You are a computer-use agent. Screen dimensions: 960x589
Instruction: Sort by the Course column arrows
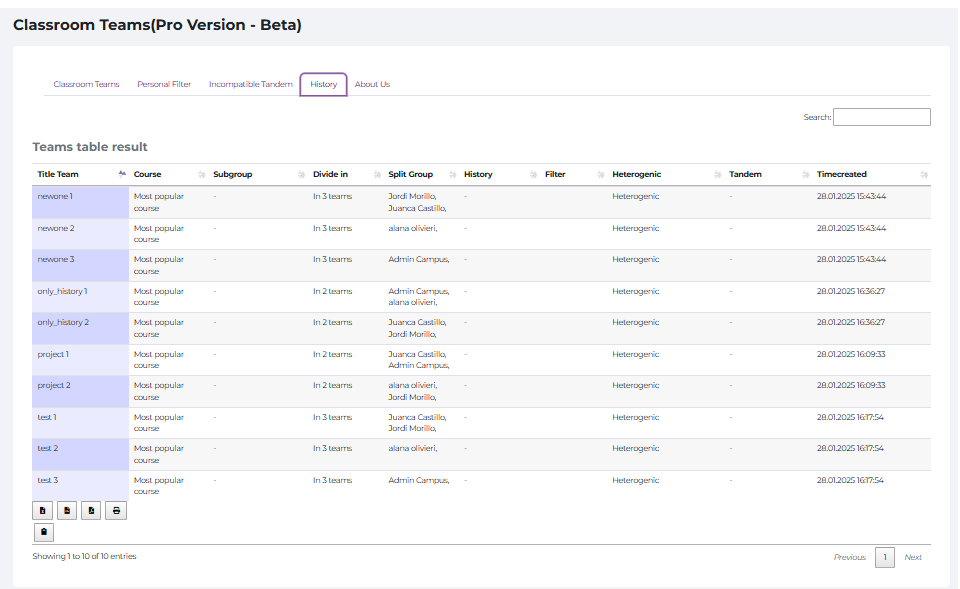(202, 175)
